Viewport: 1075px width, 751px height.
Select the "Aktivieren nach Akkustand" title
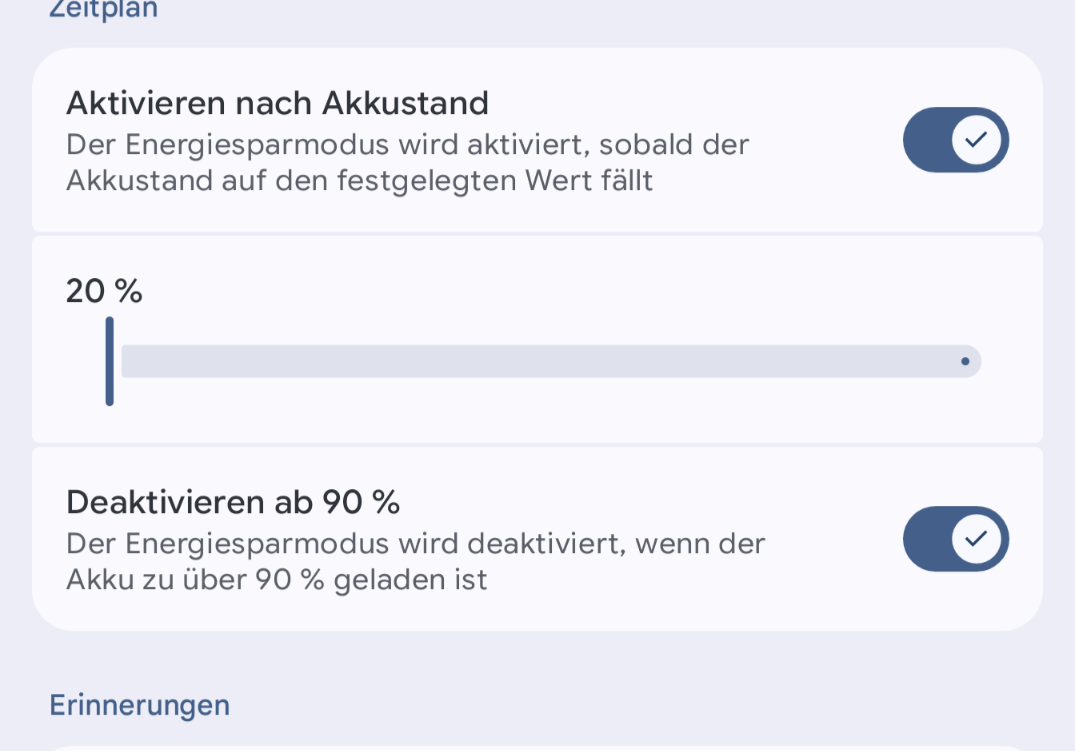(x=277, y=102)
